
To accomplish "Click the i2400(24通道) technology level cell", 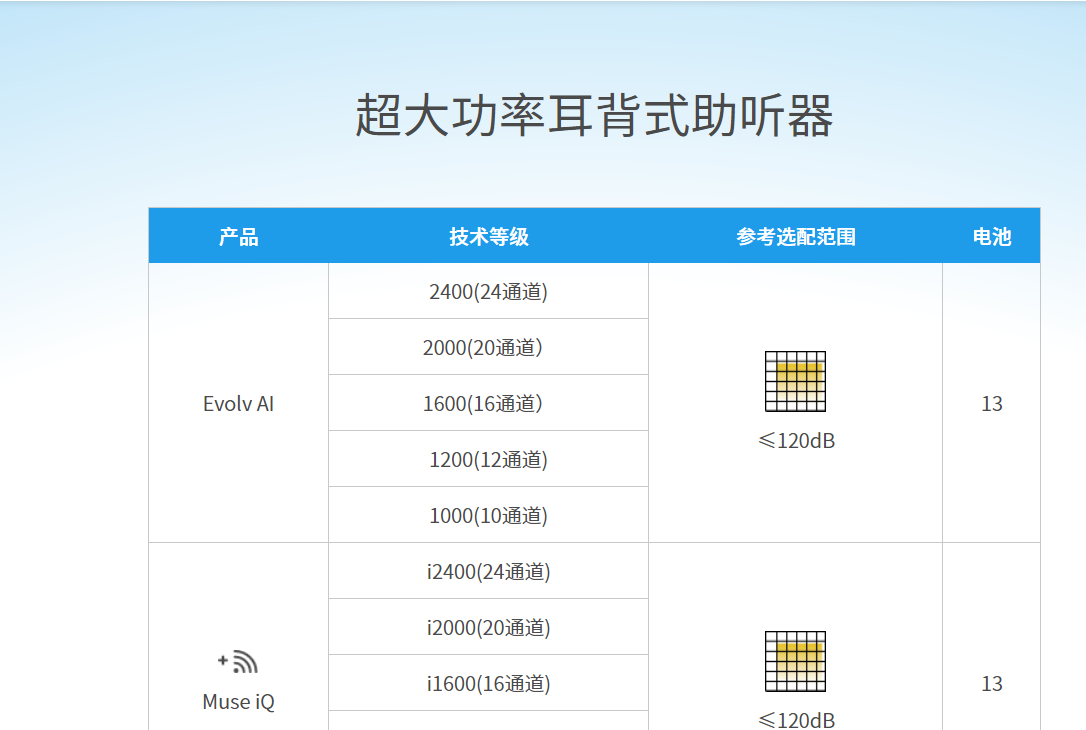I will tap(488, 571).
